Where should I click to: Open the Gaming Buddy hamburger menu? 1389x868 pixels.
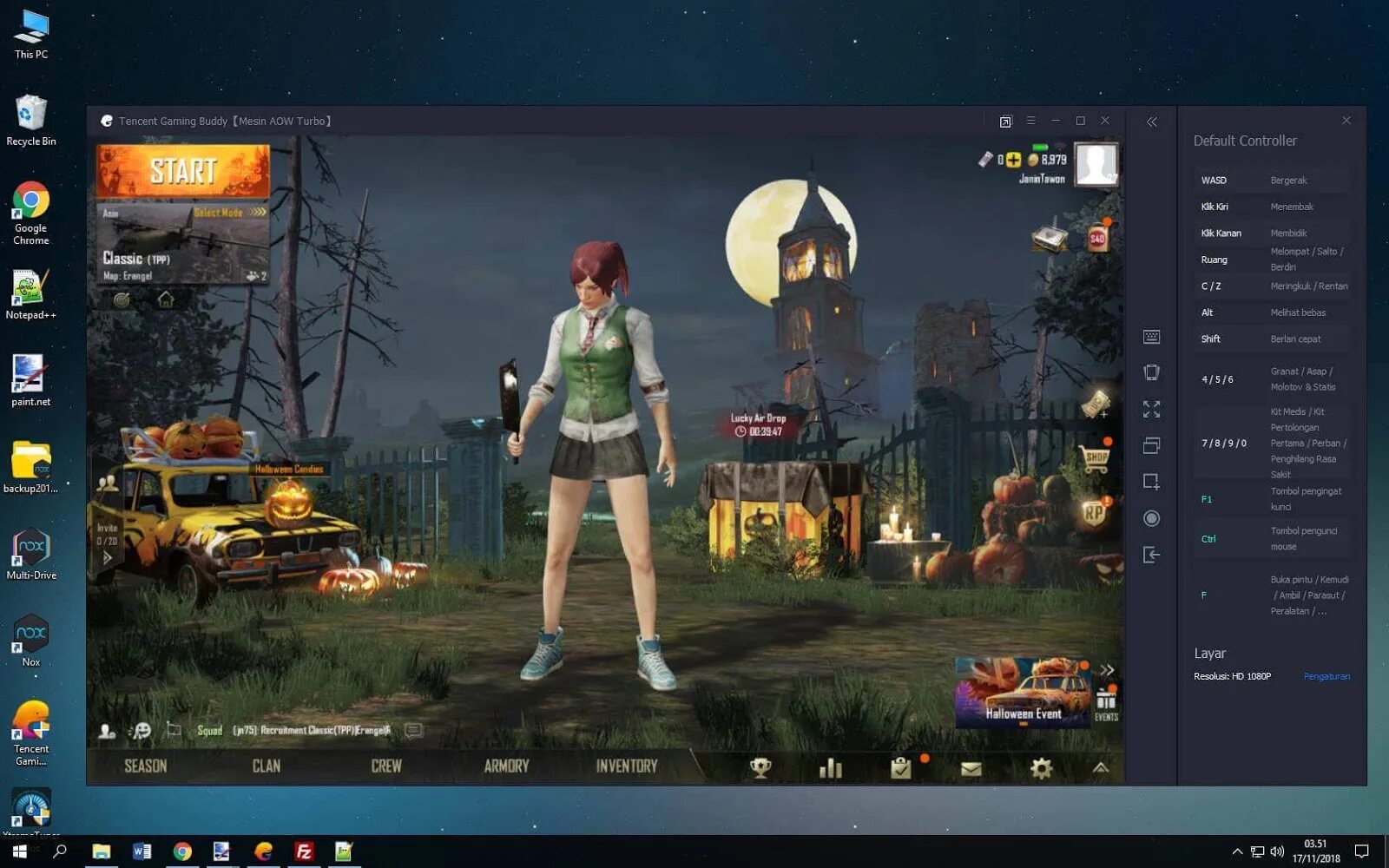click(x=1030, y=121)
